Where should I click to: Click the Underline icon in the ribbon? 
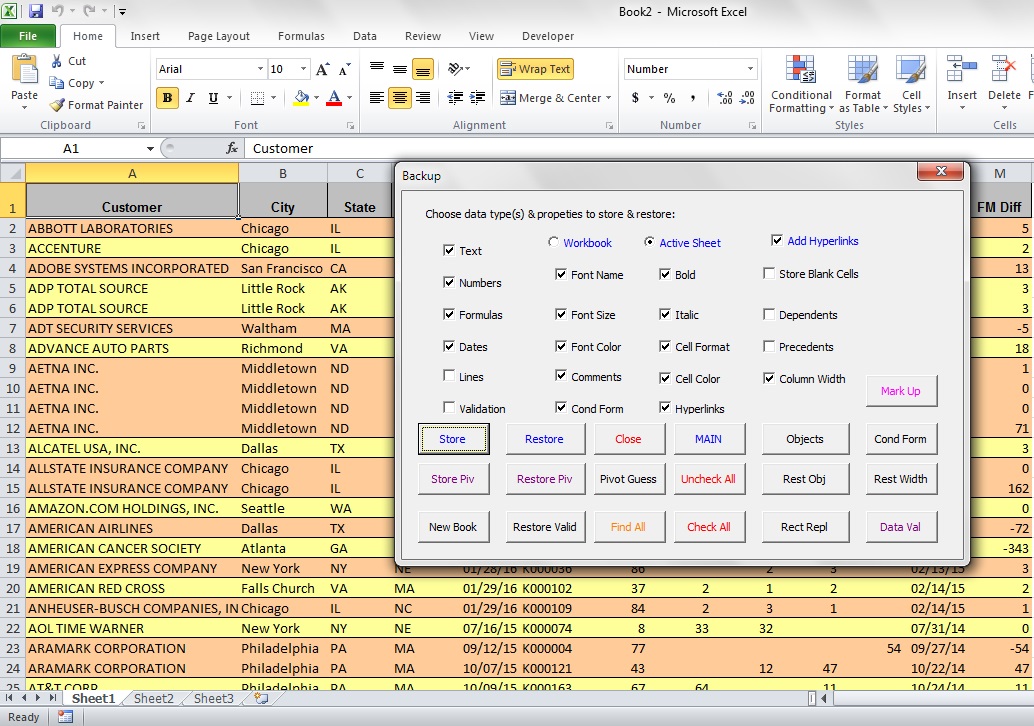pos(213,98)
